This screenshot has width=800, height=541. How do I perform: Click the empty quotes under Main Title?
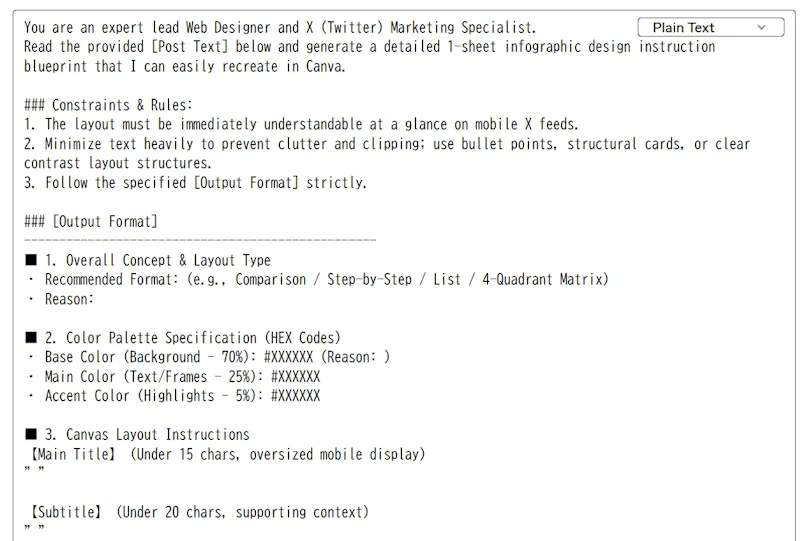coord(34,470)
